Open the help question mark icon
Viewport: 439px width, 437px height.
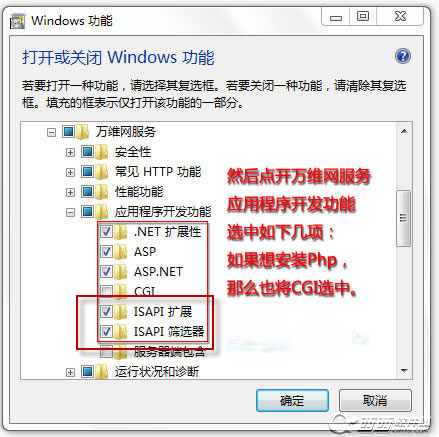click(x=403, y=56)
